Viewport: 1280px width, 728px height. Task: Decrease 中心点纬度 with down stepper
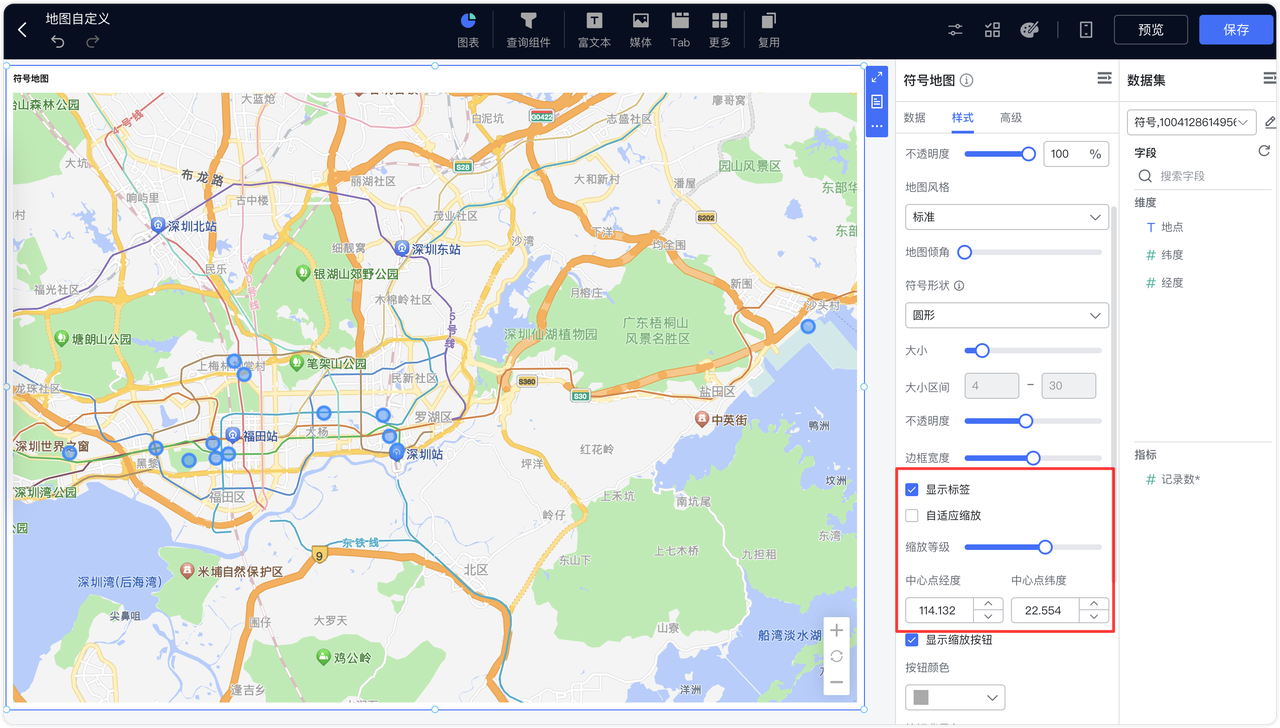click(x=1094, y=617)
